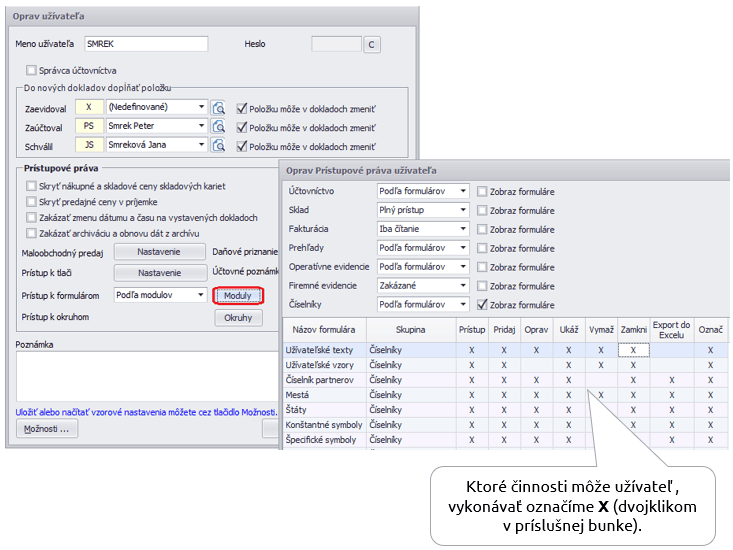The width and height of the screenshot is (733, 550).
Task: Open the Okruhy button
Action: coord(238,318)
